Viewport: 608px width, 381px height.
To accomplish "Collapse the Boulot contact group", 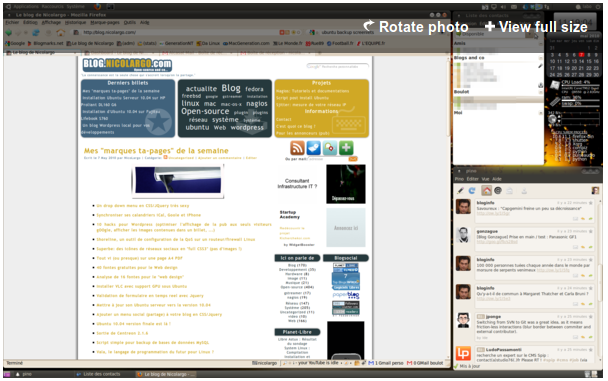I will (540, 92).
